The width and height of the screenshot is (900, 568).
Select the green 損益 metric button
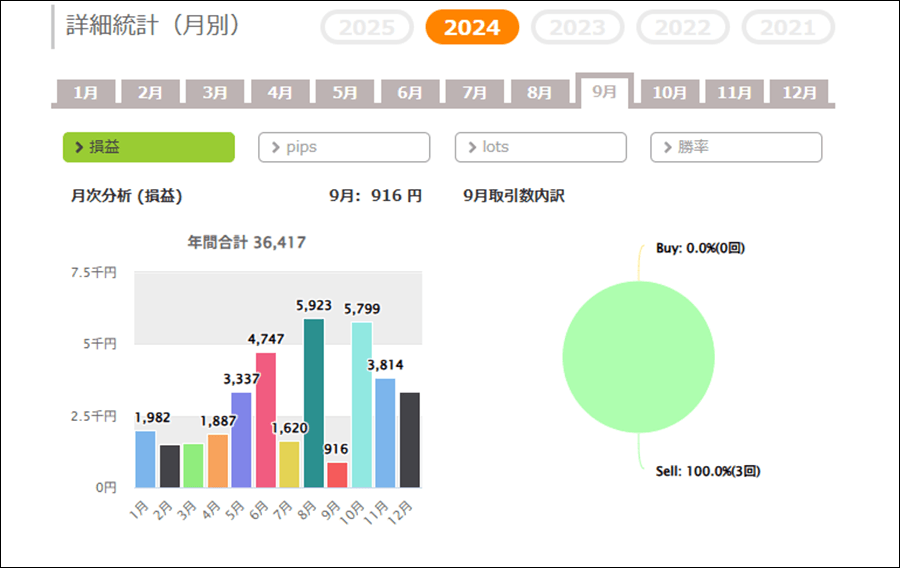(x=148, y=147)
